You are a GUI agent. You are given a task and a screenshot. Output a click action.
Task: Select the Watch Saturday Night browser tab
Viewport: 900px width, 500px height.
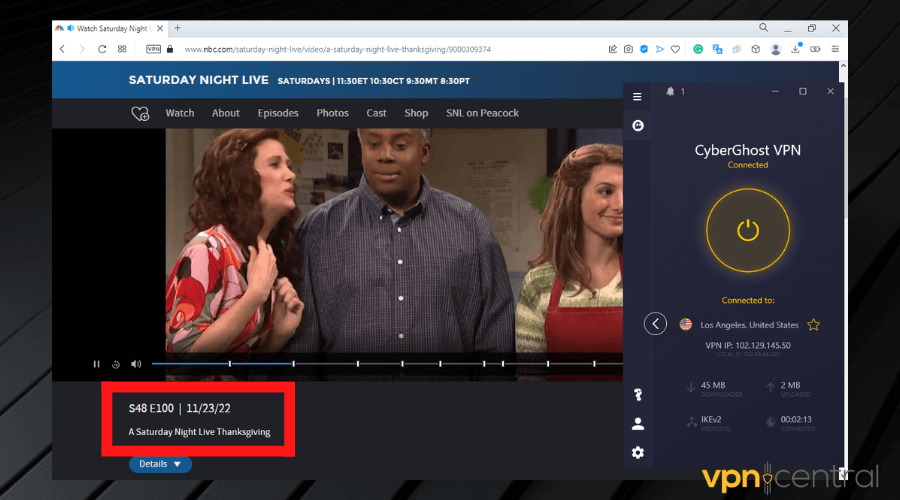[109, 28]
